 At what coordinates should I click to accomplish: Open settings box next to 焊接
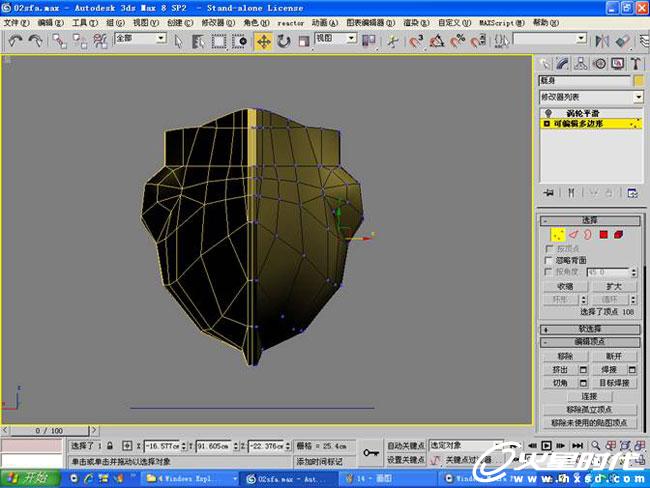coord(632,369)
